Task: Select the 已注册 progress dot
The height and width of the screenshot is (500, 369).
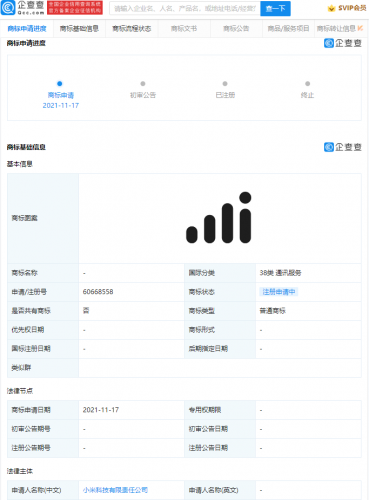Action: coord(225,83)
